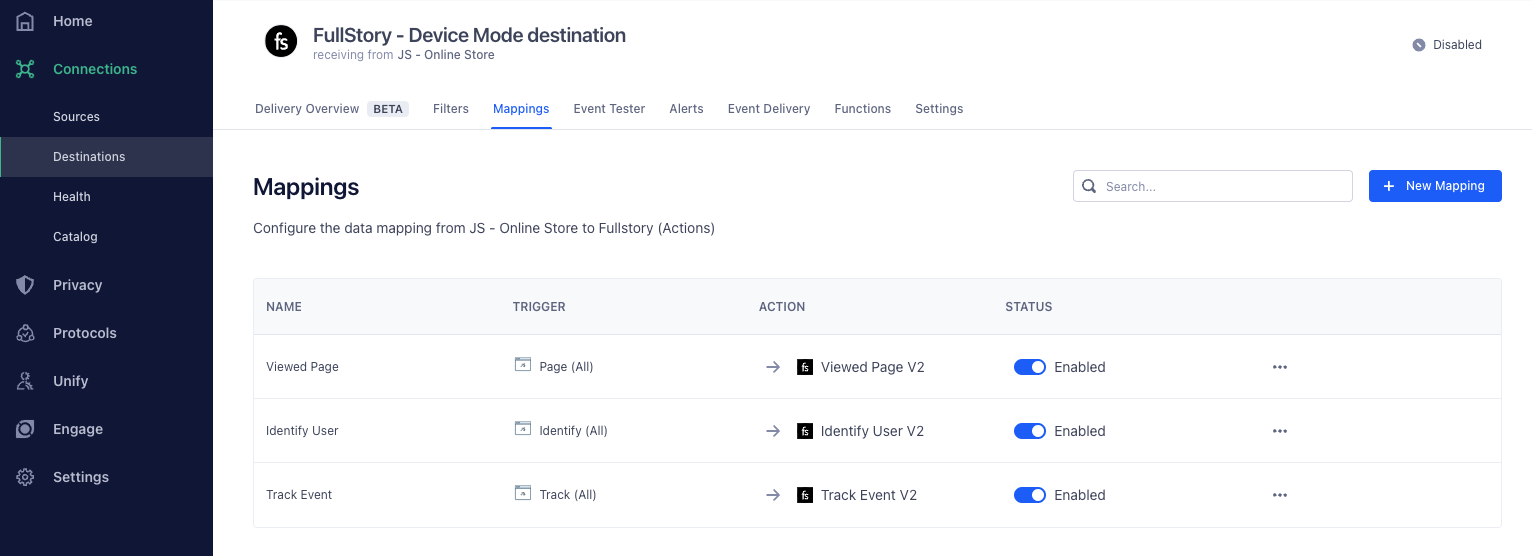Click the Engage icon in sidebar
The height and width of the screenshot is (556, 1532).
pyautogui.click(x=25, y=429)
